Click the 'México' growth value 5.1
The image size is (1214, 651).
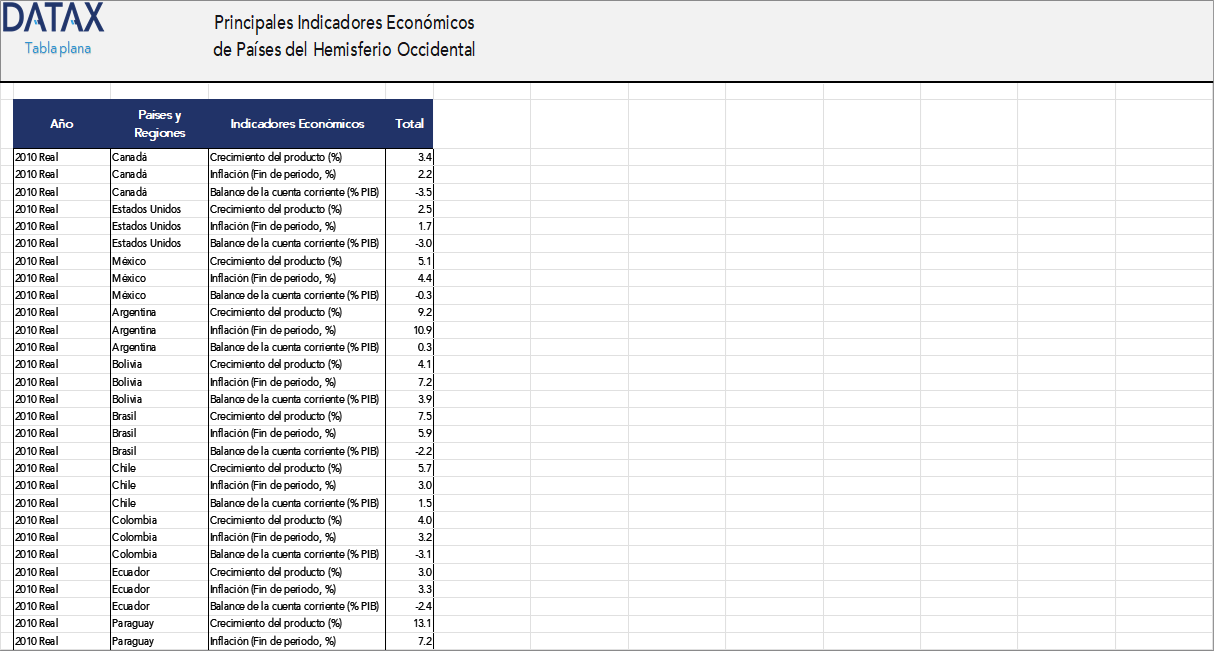click(x=424, y=260)
